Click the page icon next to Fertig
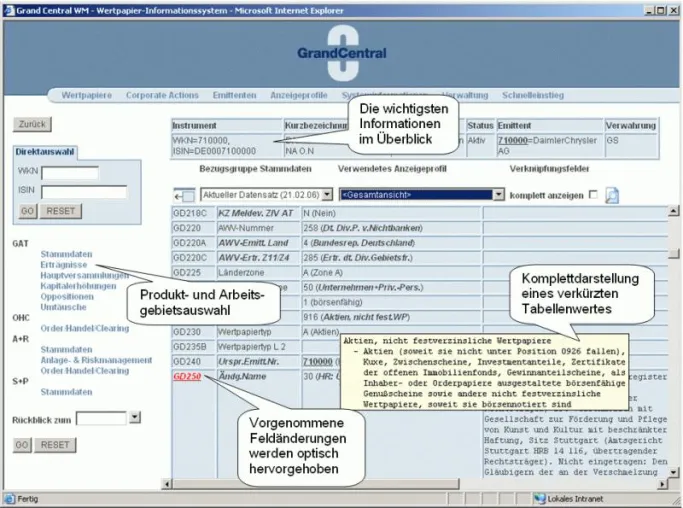The height and width of the screenshot is (508, 683). tap(9, 498)
